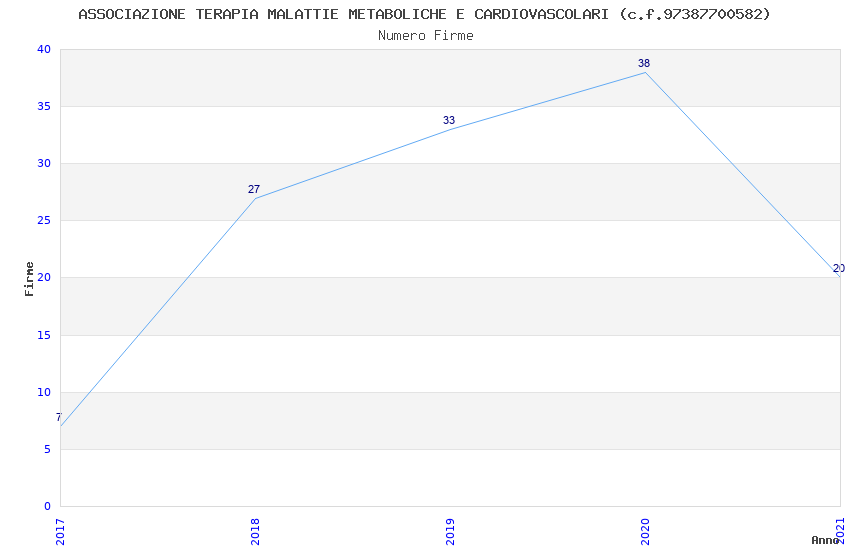This screenshot has width=850, height=550.
Task: Click the 'Numero Firme' subtitle
Action: coord(426,36)
